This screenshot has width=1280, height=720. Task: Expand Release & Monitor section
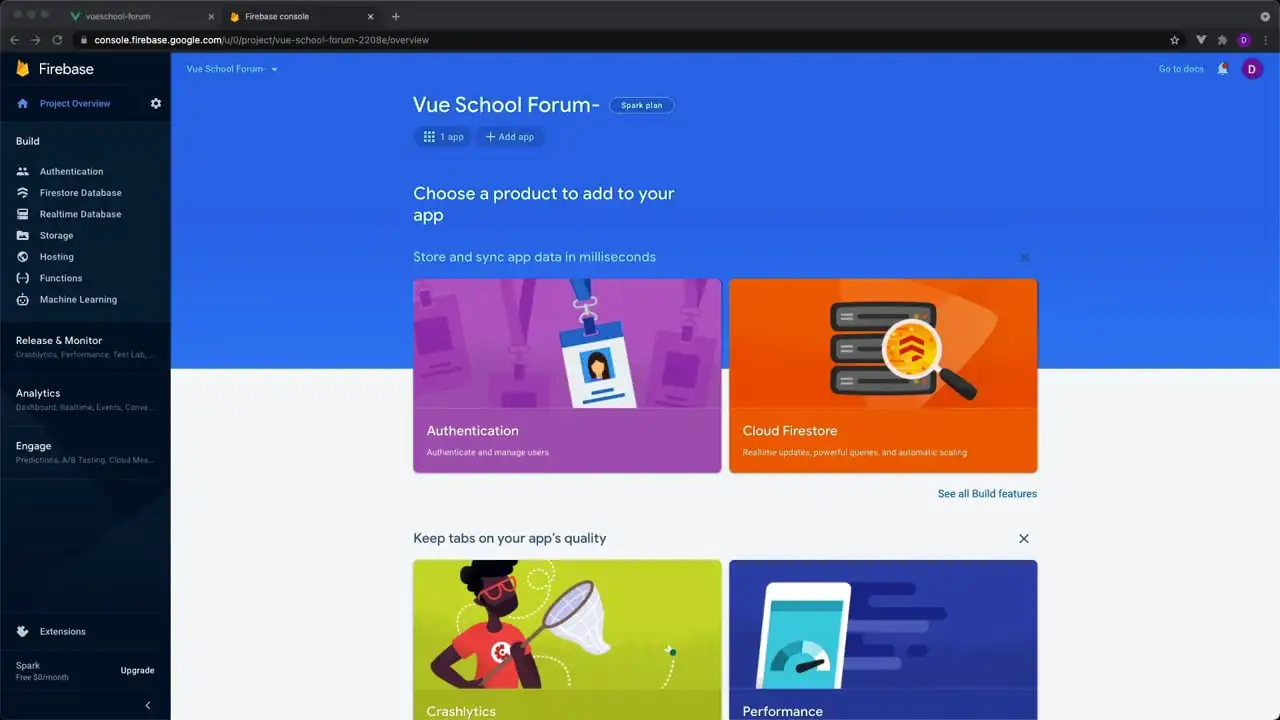tap(85, 346)
